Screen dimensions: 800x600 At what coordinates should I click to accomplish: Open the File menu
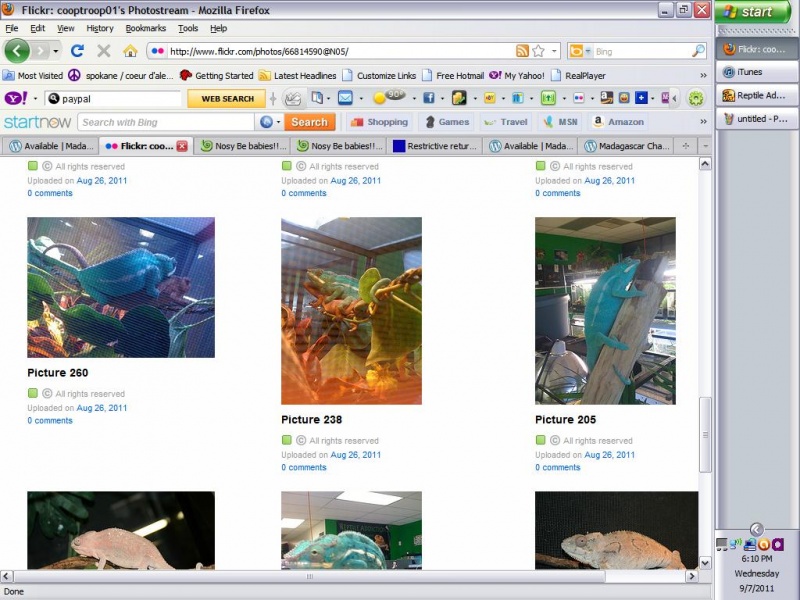tap(12, 28)
